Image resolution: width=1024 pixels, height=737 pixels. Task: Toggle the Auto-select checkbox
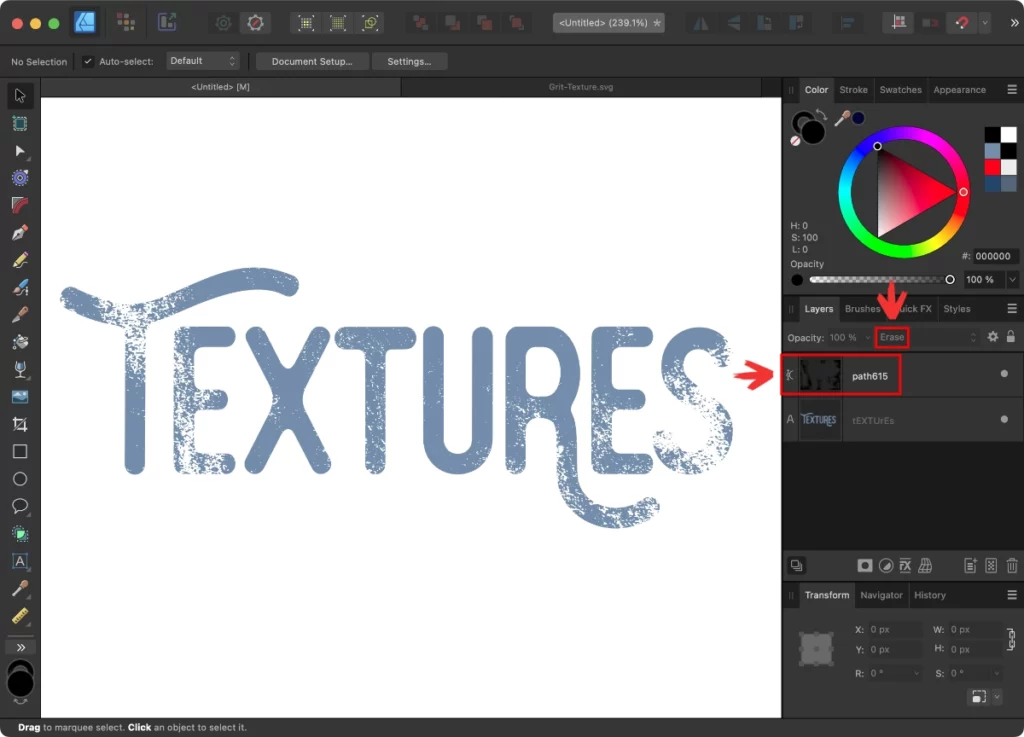click(88, 62)
